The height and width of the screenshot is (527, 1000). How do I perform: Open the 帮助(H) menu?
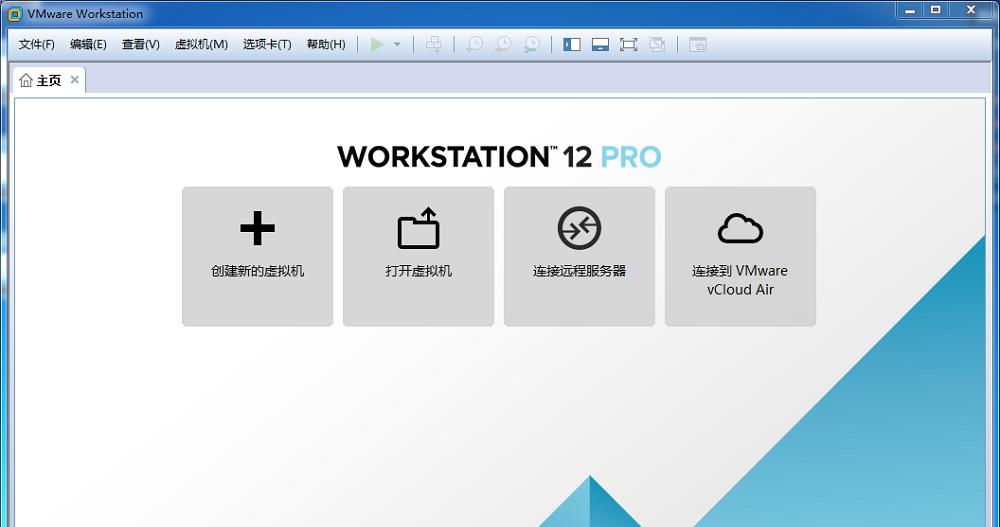pos(326,44)
